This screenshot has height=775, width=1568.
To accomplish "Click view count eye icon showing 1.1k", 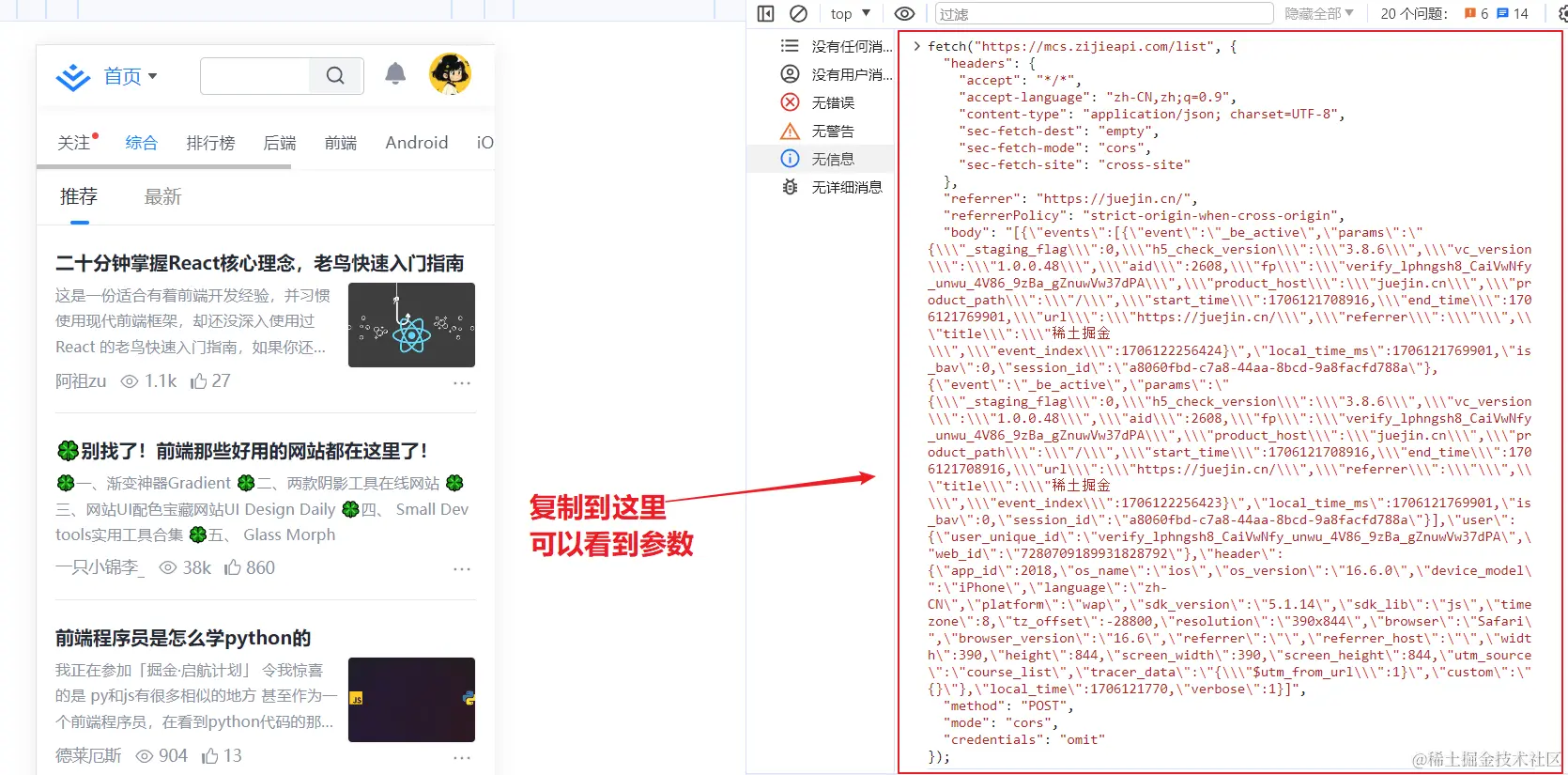I will 130,381.
